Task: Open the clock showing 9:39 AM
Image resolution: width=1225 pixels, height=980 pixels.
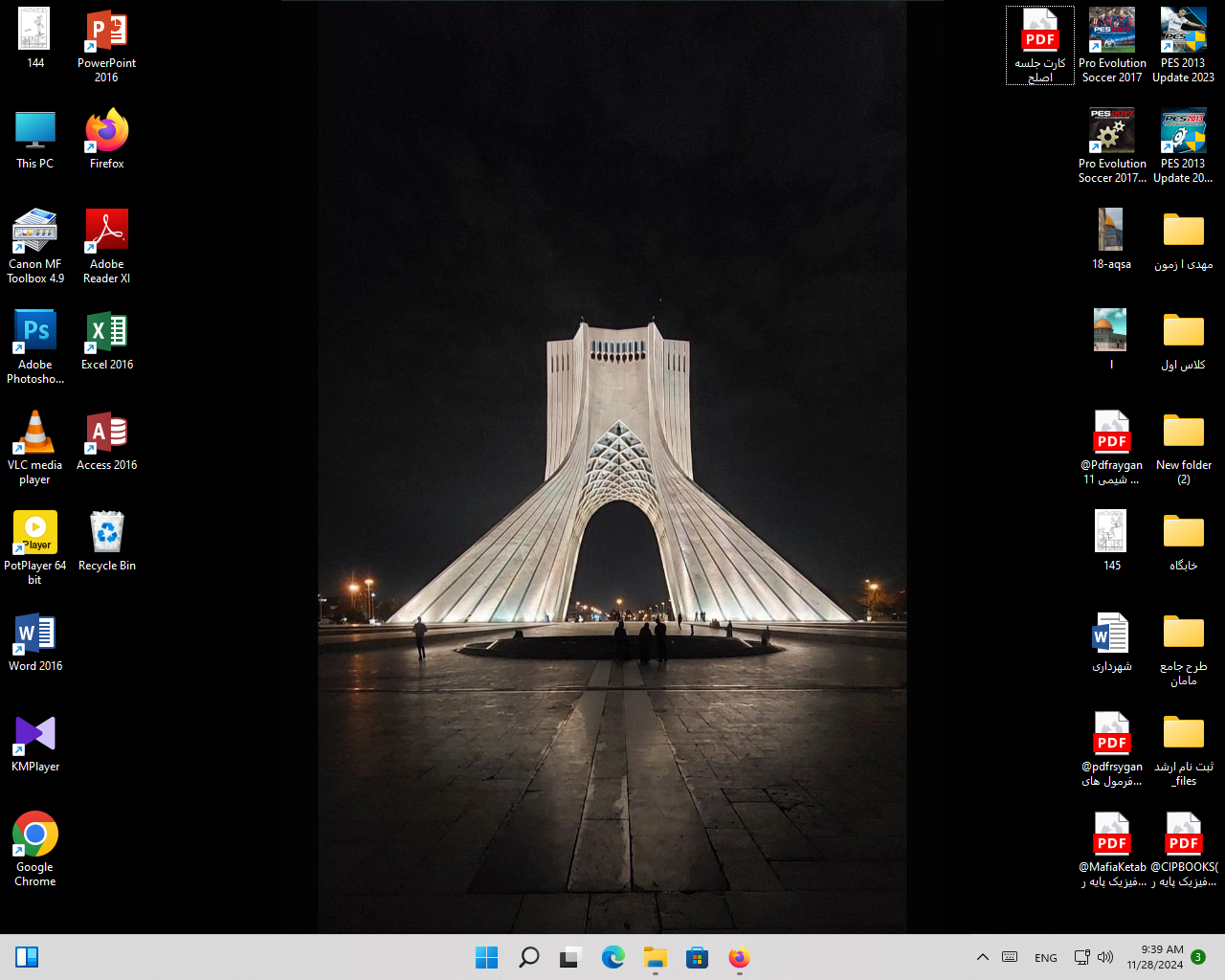Action: 1155,957
